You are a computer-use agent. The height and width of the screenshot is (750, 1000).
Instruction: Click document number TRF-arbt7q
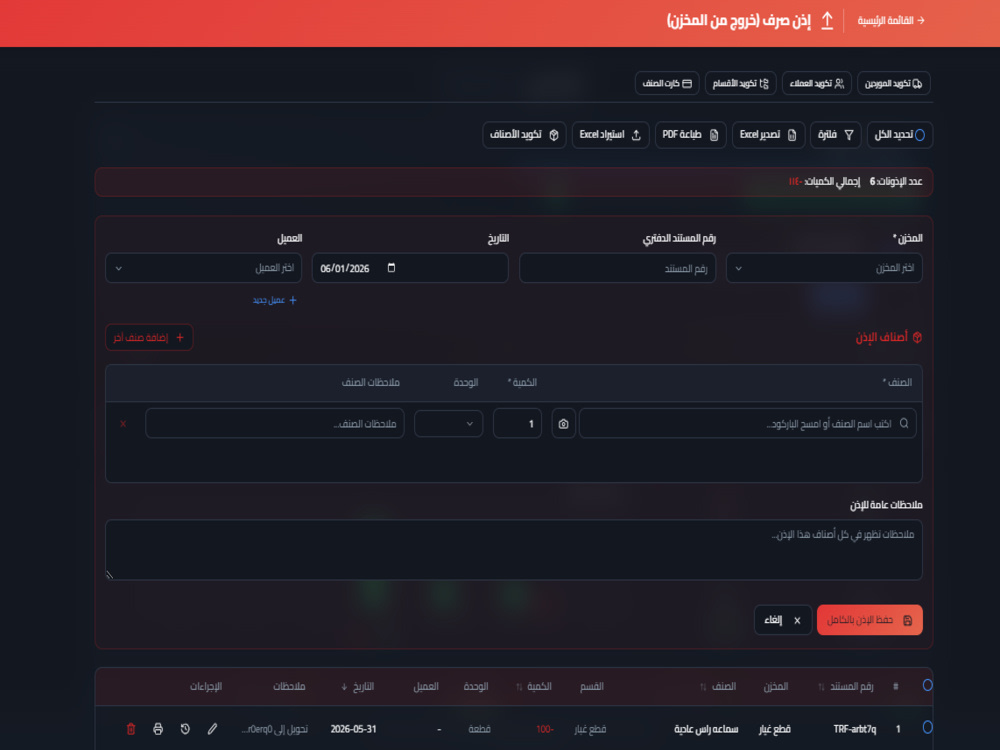pos(855,729)
